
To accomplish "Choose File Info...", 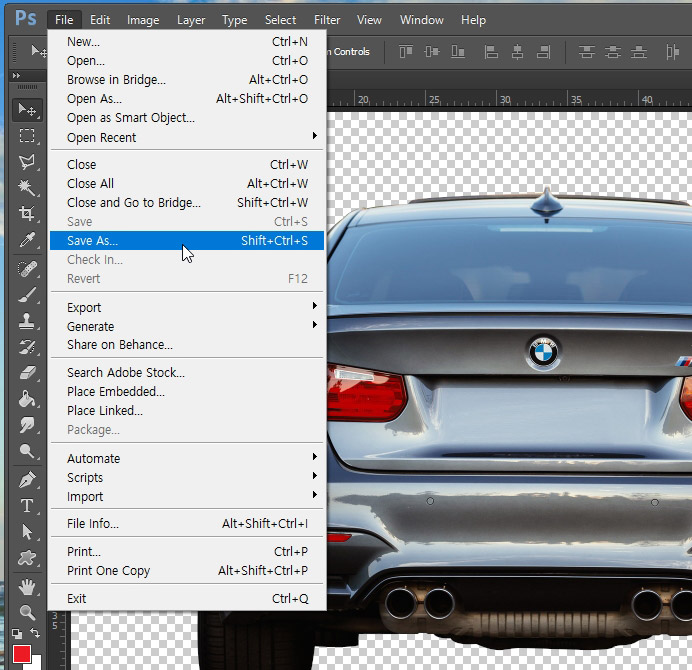I will click(x=187, y=523).
